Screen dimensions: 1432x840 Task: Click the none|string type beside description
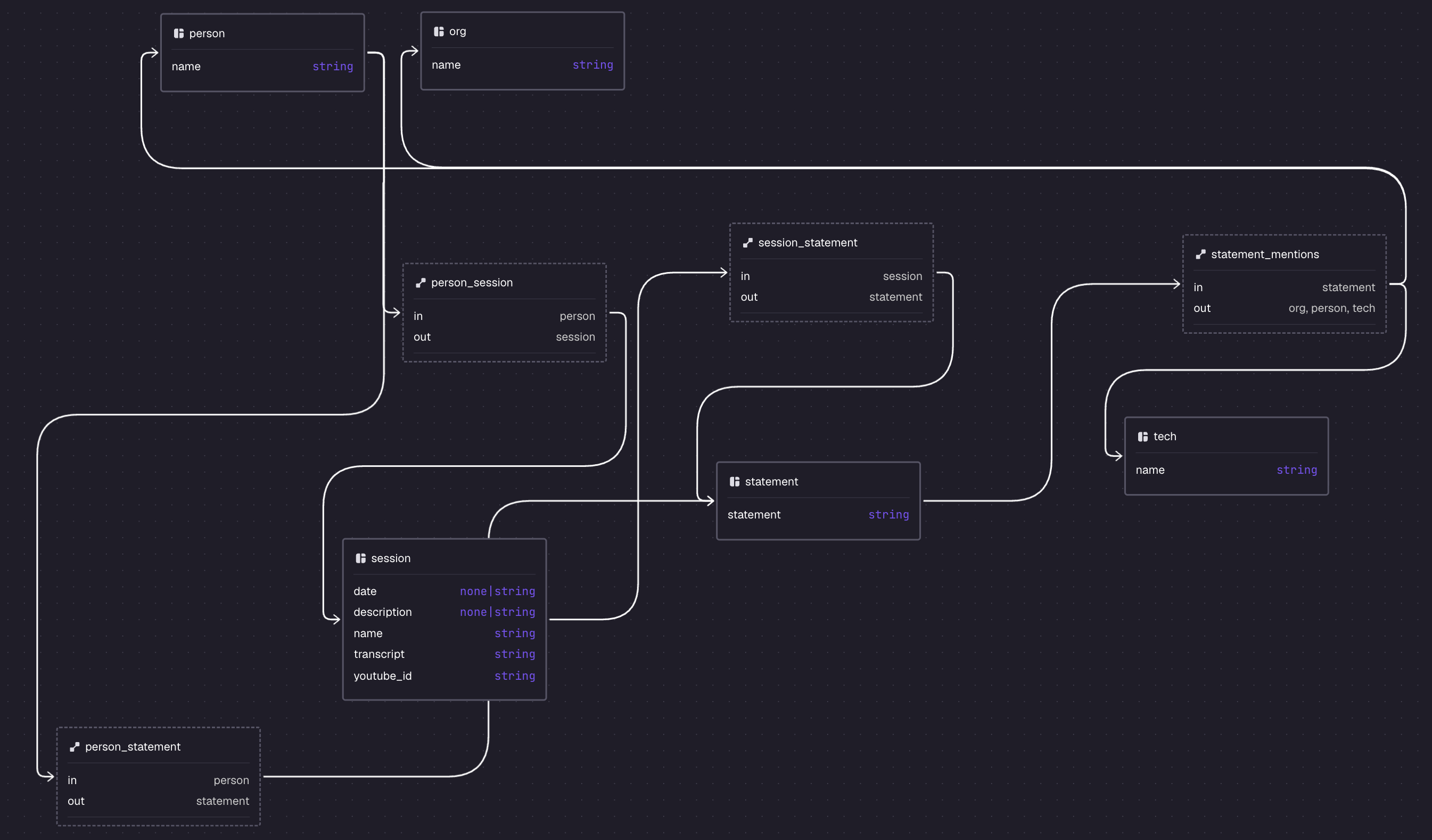tap(497, 612)
